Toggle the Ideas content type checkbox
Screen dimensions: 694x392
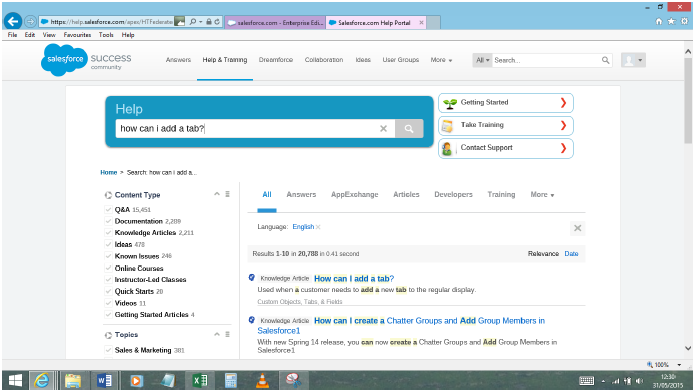pos(108,244)
